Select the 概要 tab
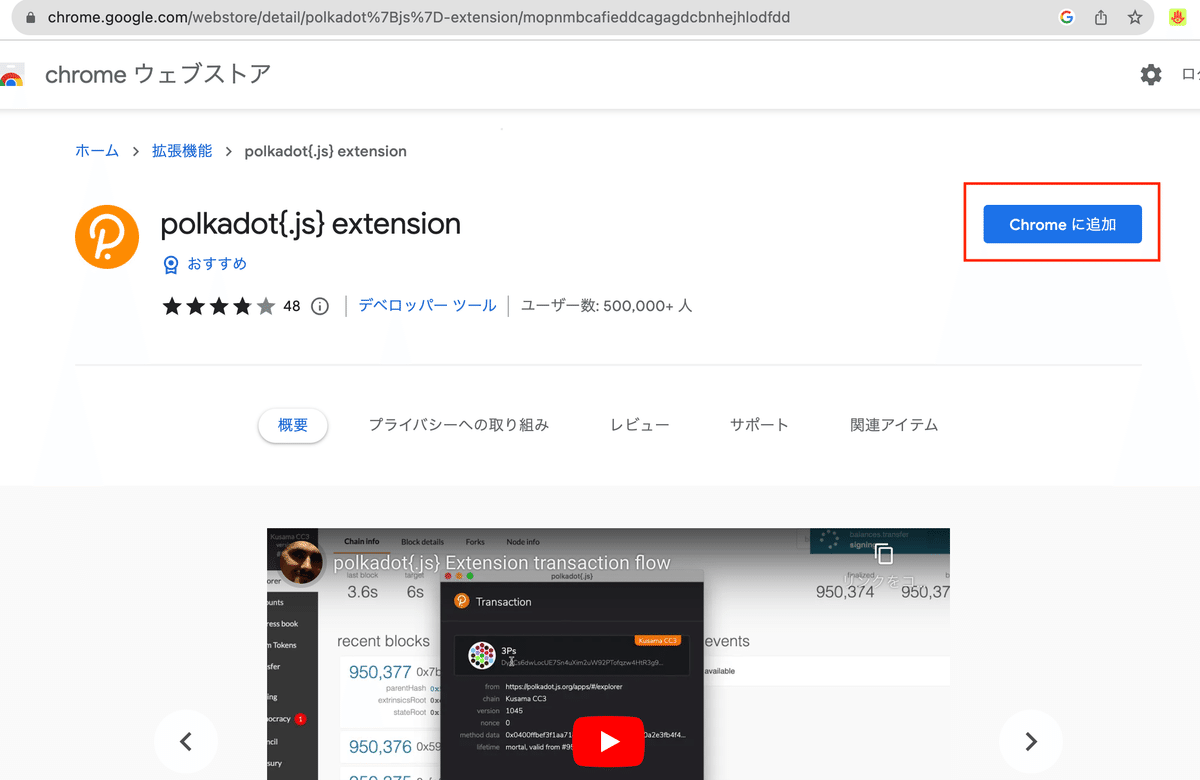 293,425
